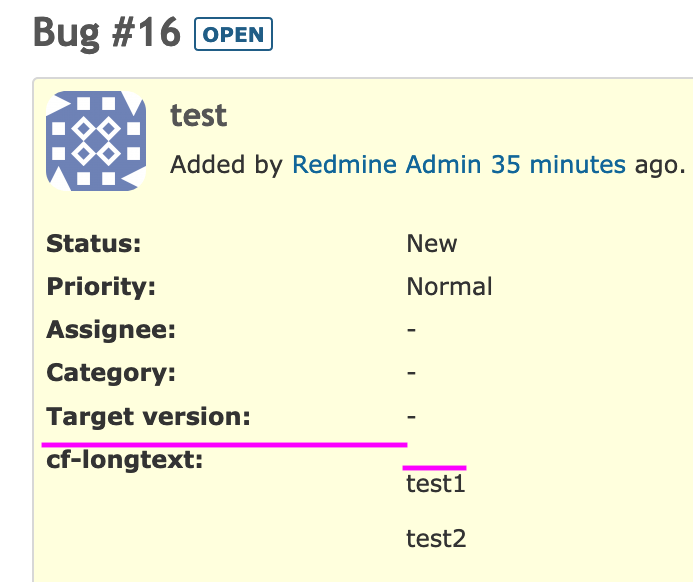Click the "test2" text line
The height and width of the screenshot is (582, 693).
pos(436,539)
